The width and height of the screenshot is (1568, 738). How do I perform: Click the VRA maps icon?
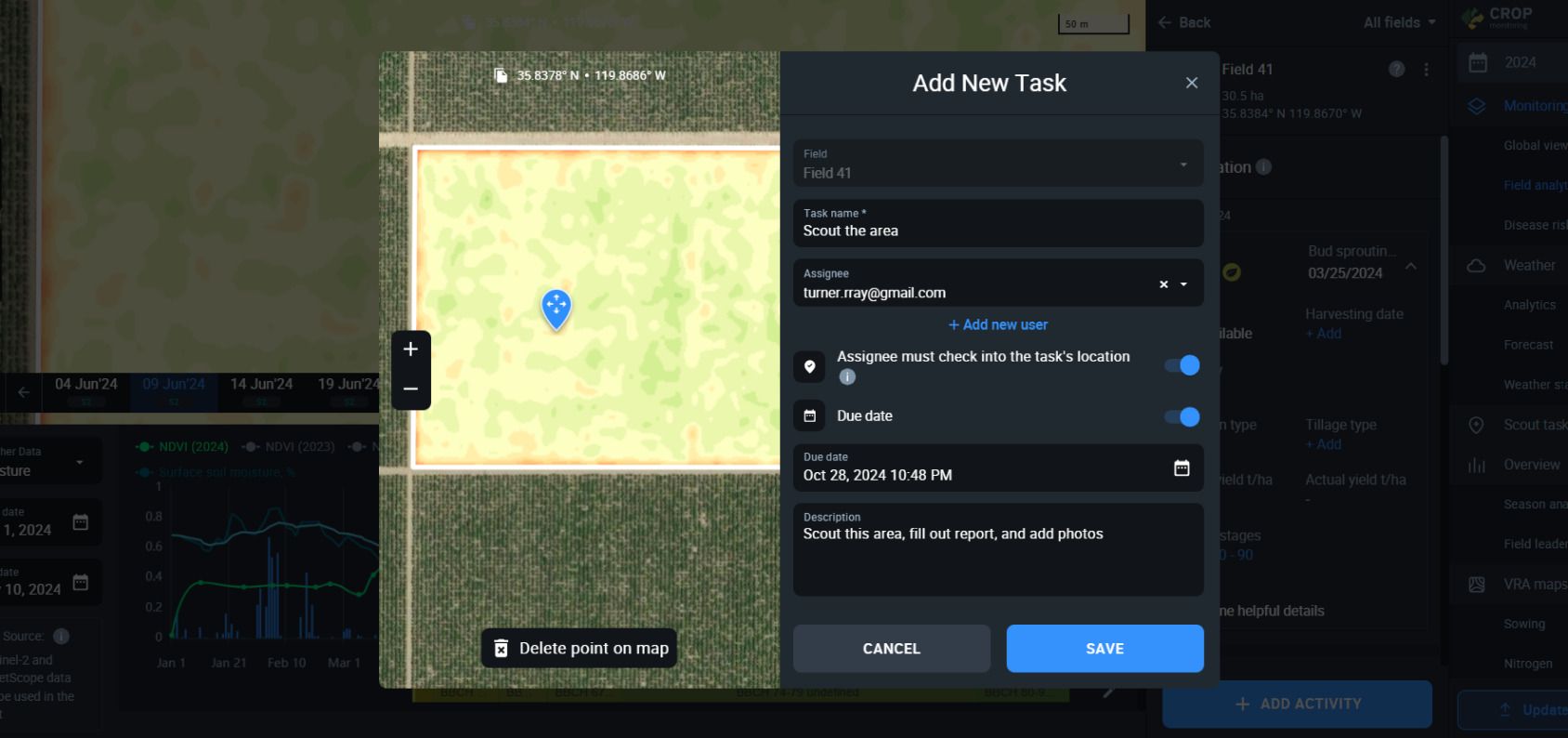[1476, 585]
